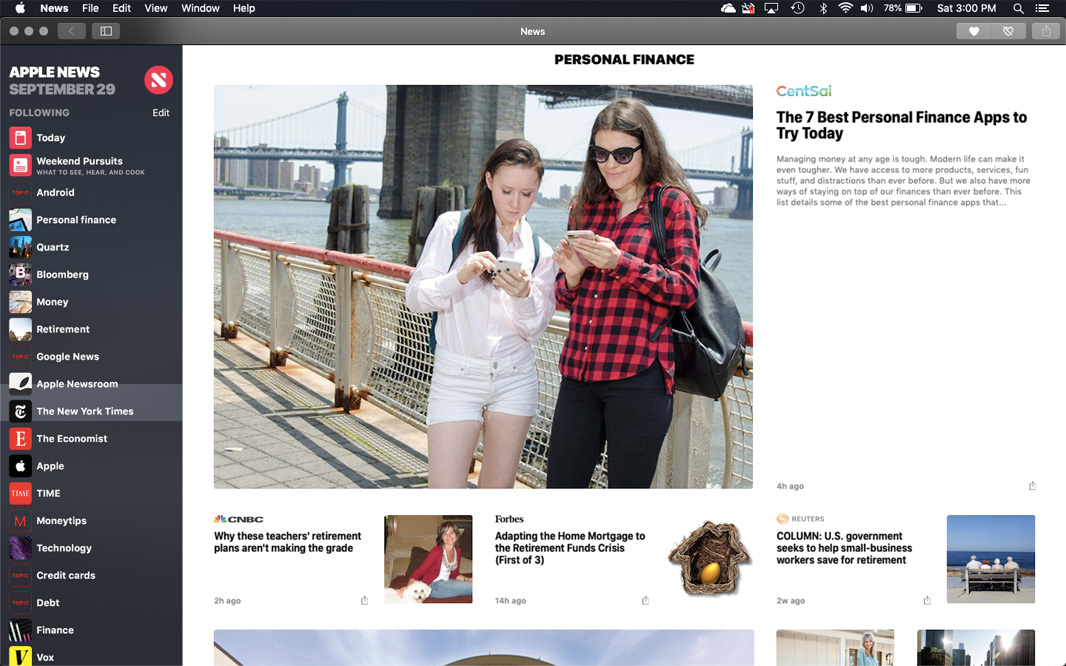Screen dimensions: 1066x666
Task: Click the heart Love button in toolbar
Action: [x=974, y=31]
